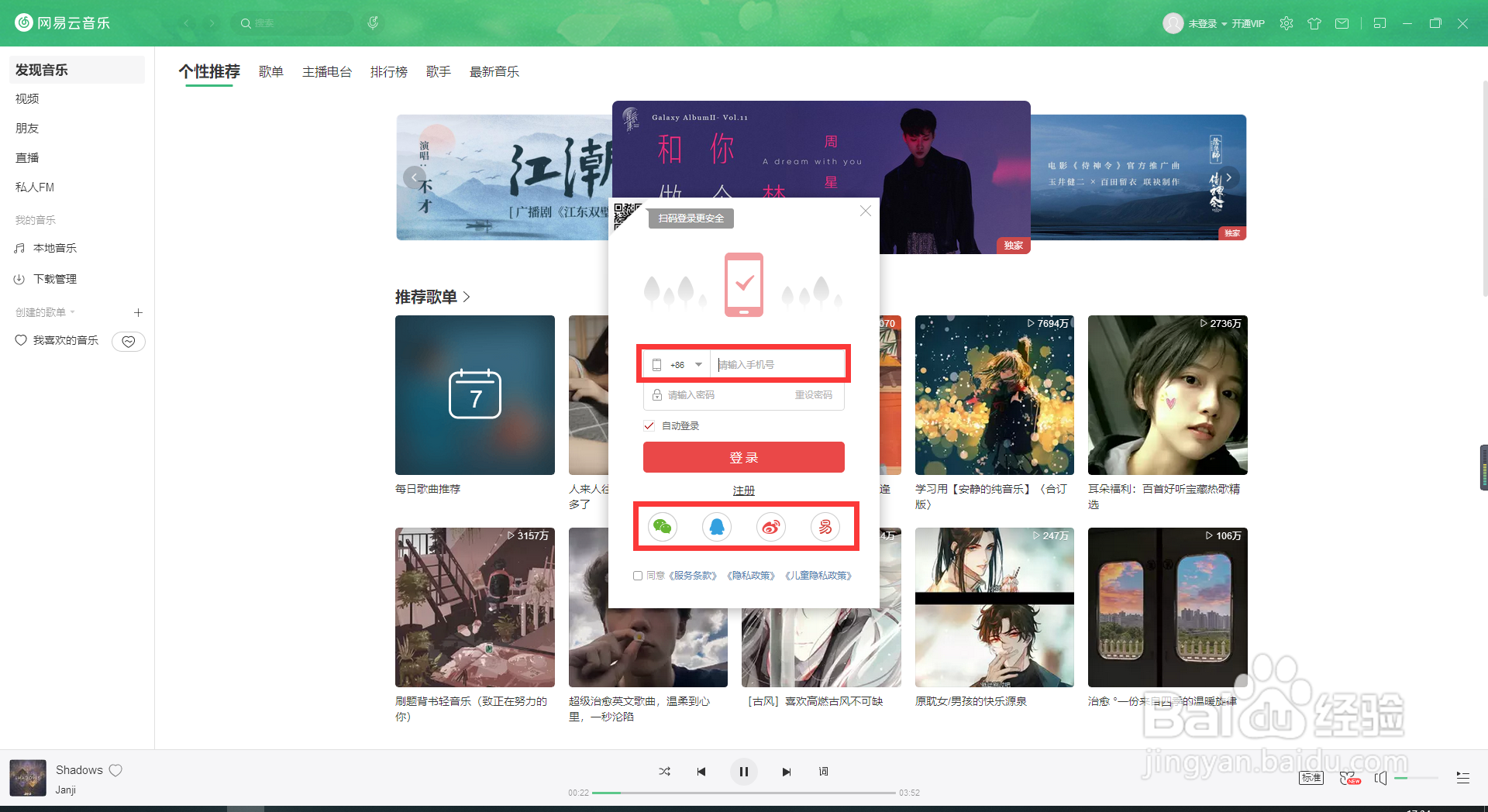This screenshot has width=1488, height=812.
Task: Go back with the navigation arrow
Action: 186,23
